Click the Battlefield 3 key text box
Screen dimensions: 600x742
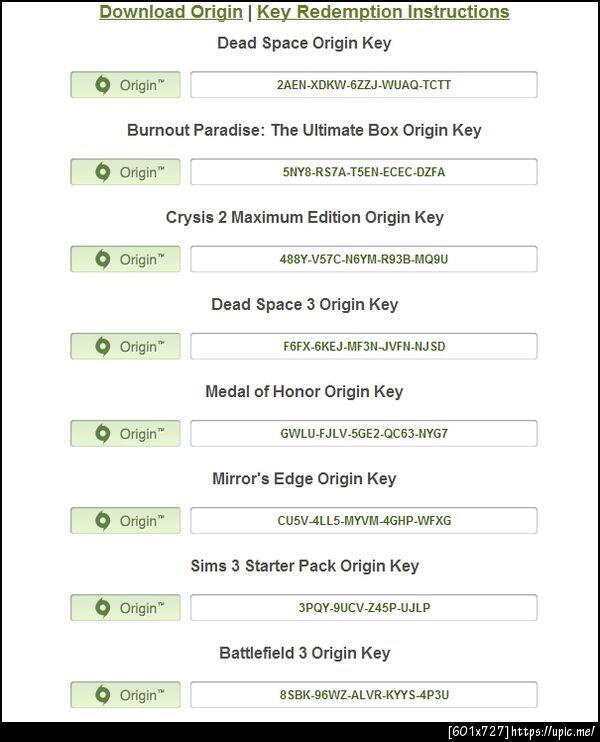[364, 695]
